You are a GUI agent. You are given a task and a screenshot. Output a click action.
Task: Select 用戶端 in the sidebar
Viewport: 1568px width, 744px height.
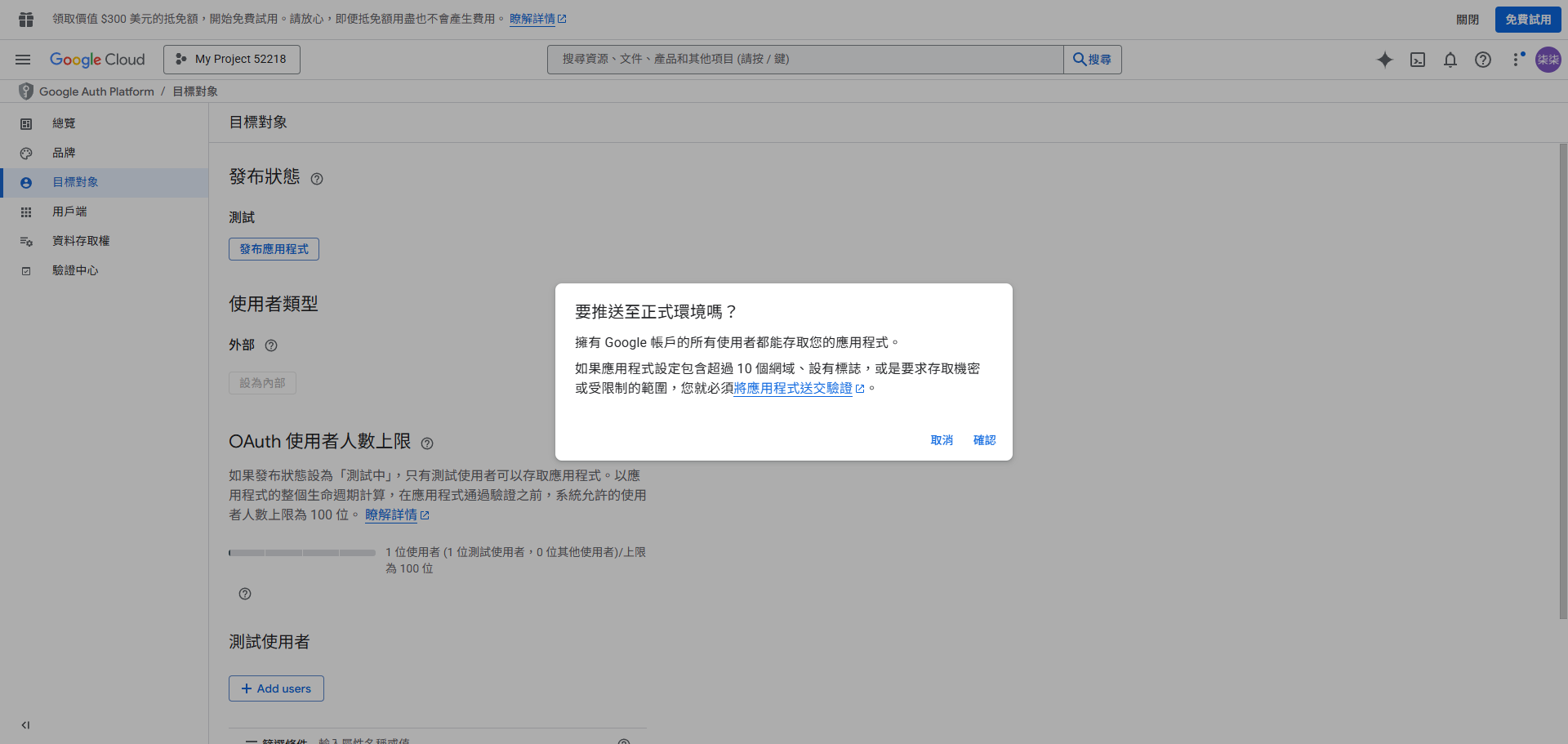(69, 212)
